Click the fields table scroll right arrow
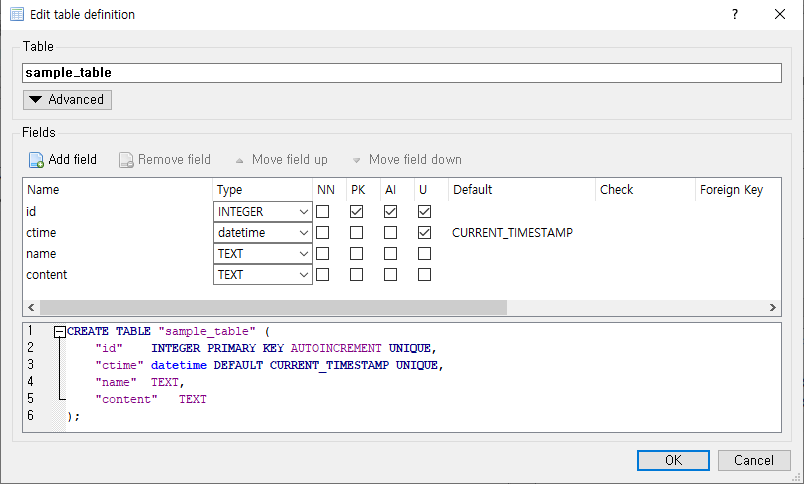 click(773, 307)
